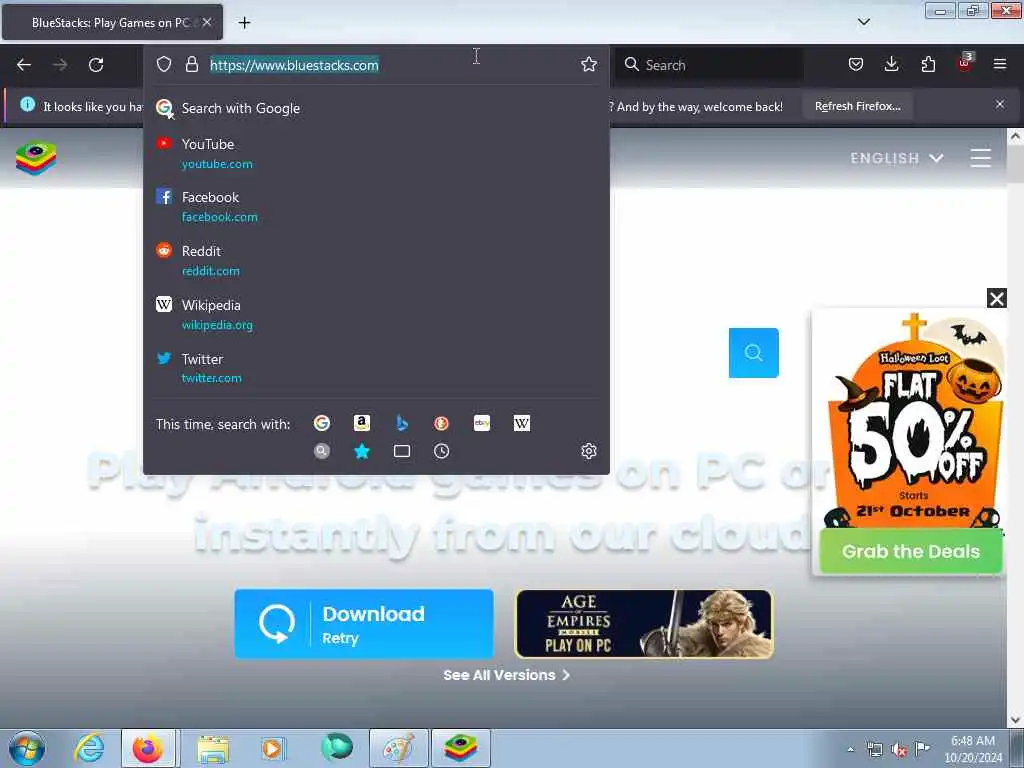Open search settings gear
This screenshot has height=768, width=1024.
click(588, 451)
